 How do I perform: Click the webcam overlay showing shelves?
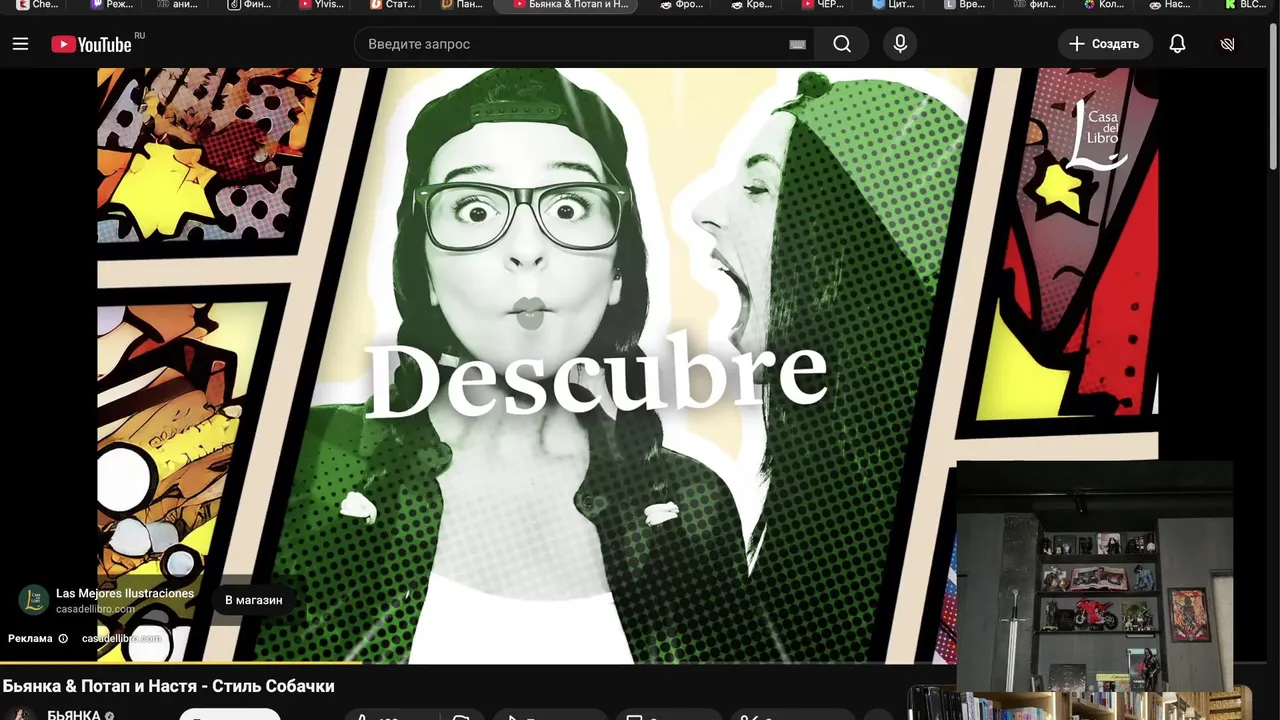tap(1095, 577)
